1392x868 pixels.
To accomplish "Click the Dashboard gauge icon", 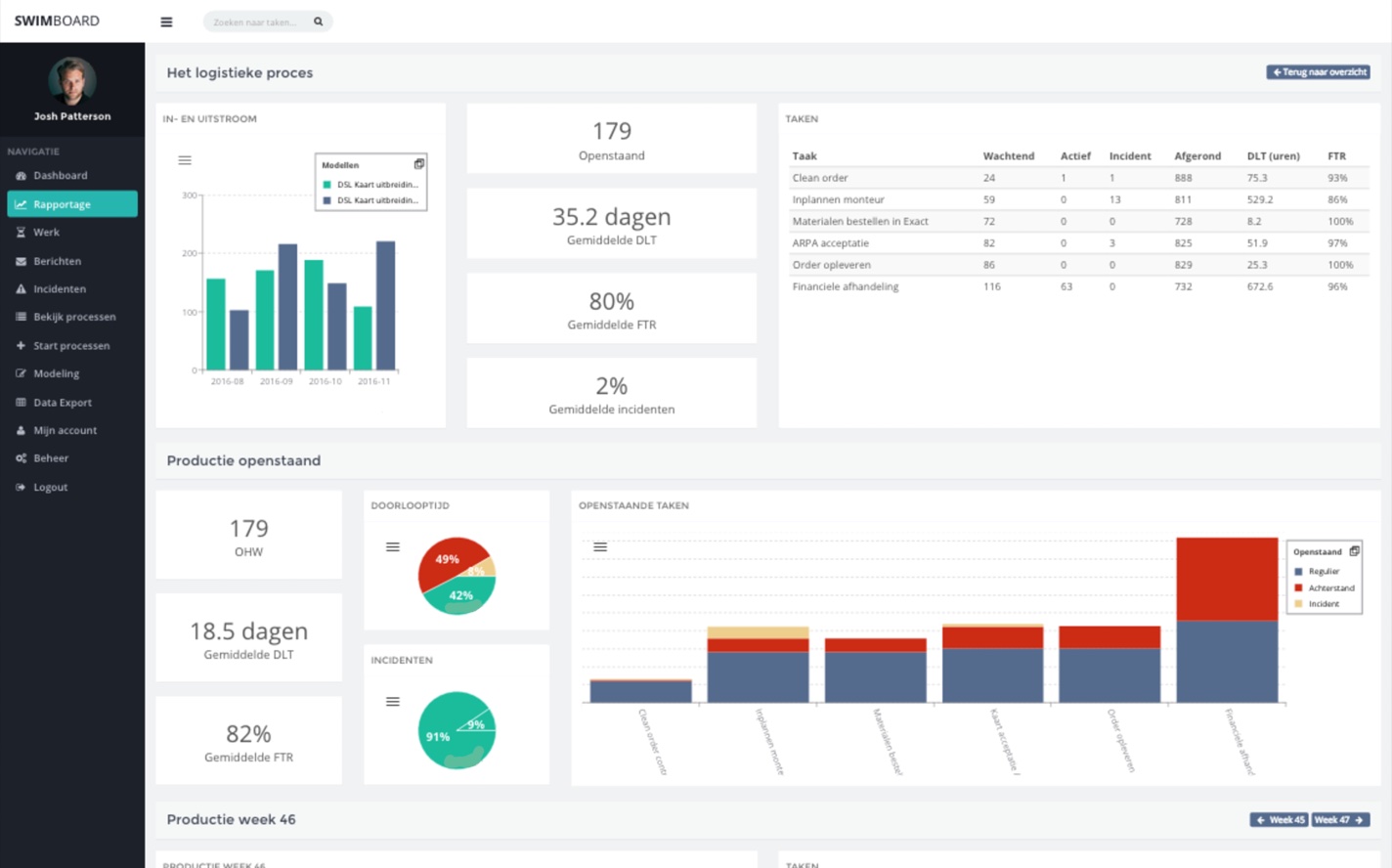I will click(21, 176).
